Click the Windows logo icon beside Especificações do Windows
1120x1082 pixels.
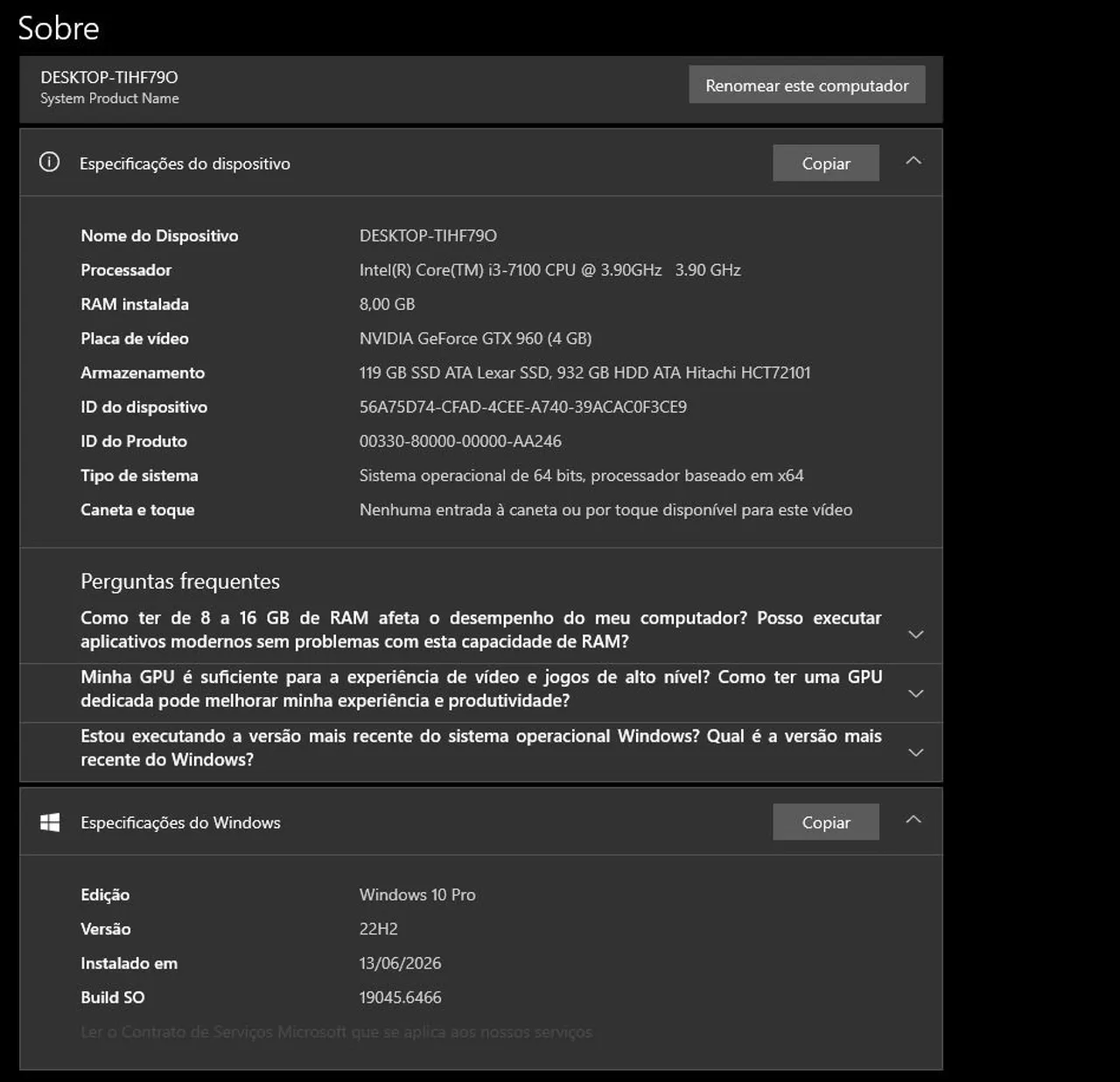pyautogui.click(x=50, y=822)
